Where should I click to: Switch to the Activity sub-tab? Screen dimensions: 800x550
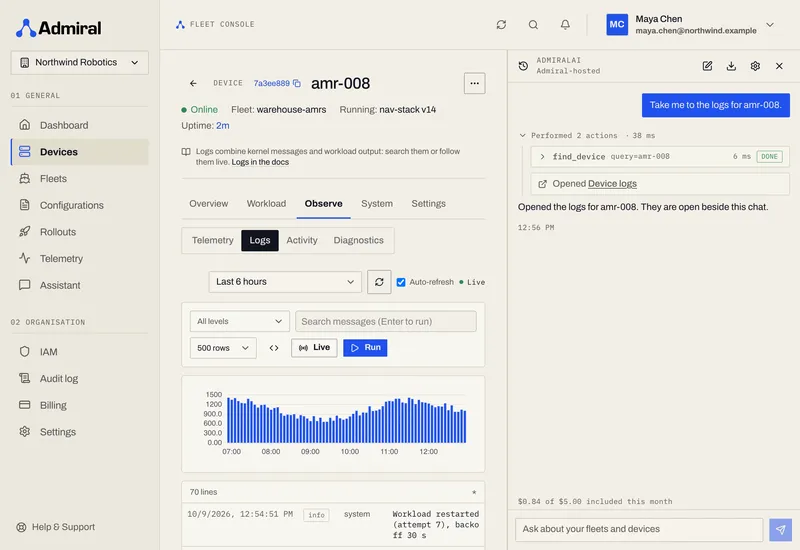tap(302, 240)
